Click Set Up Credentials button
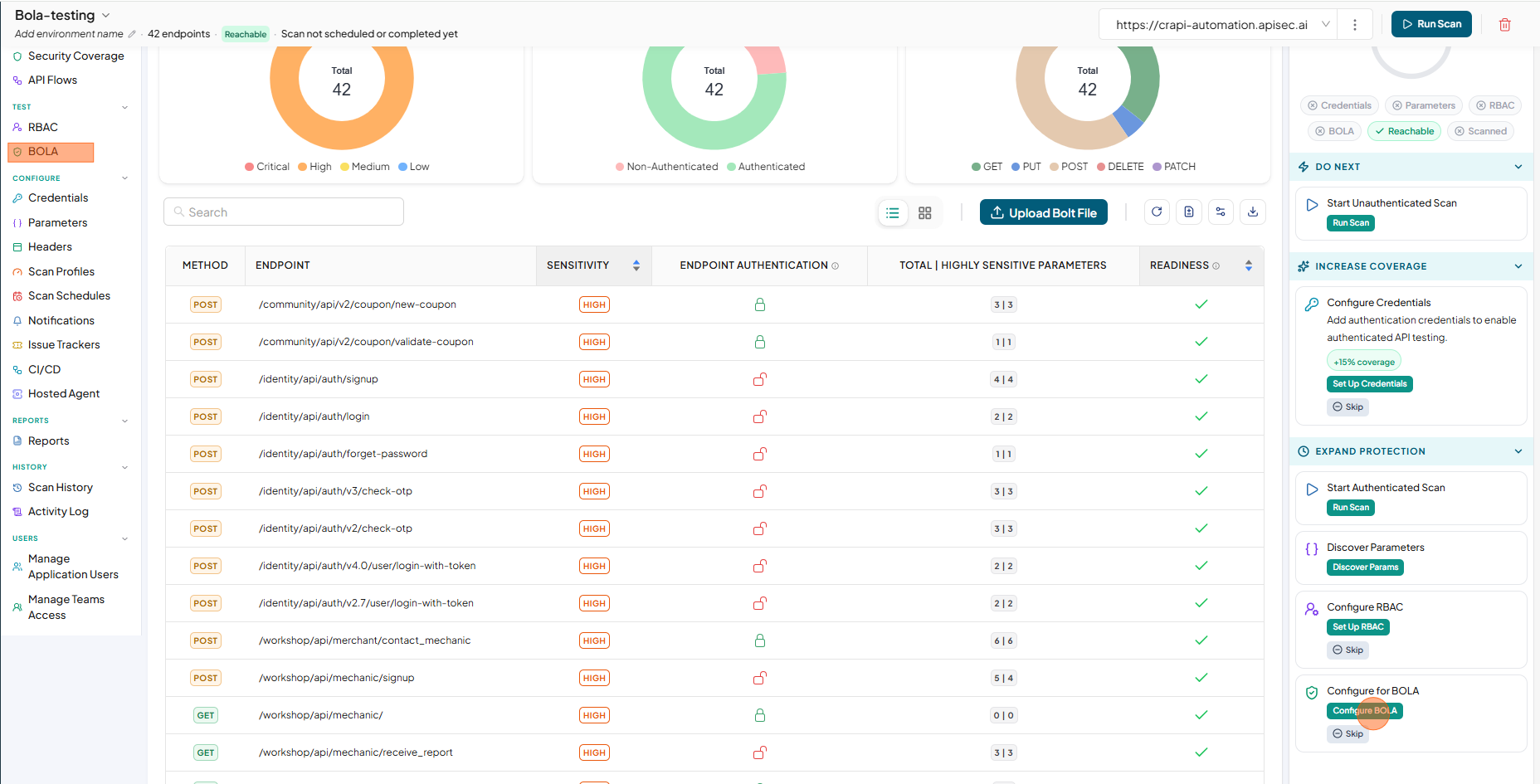The height and width of the screenshot is (784, 1540). (x=1369, y=384)
